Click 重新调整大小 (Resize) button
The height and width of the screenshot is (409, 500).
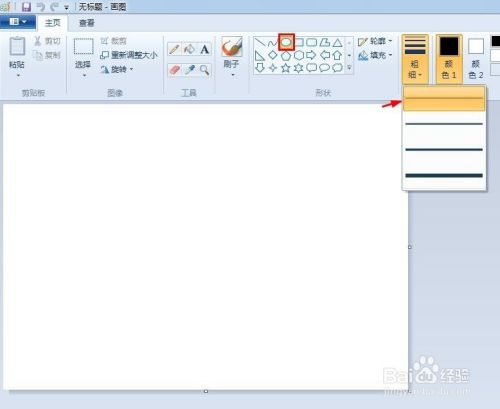(x=129, y=55)
